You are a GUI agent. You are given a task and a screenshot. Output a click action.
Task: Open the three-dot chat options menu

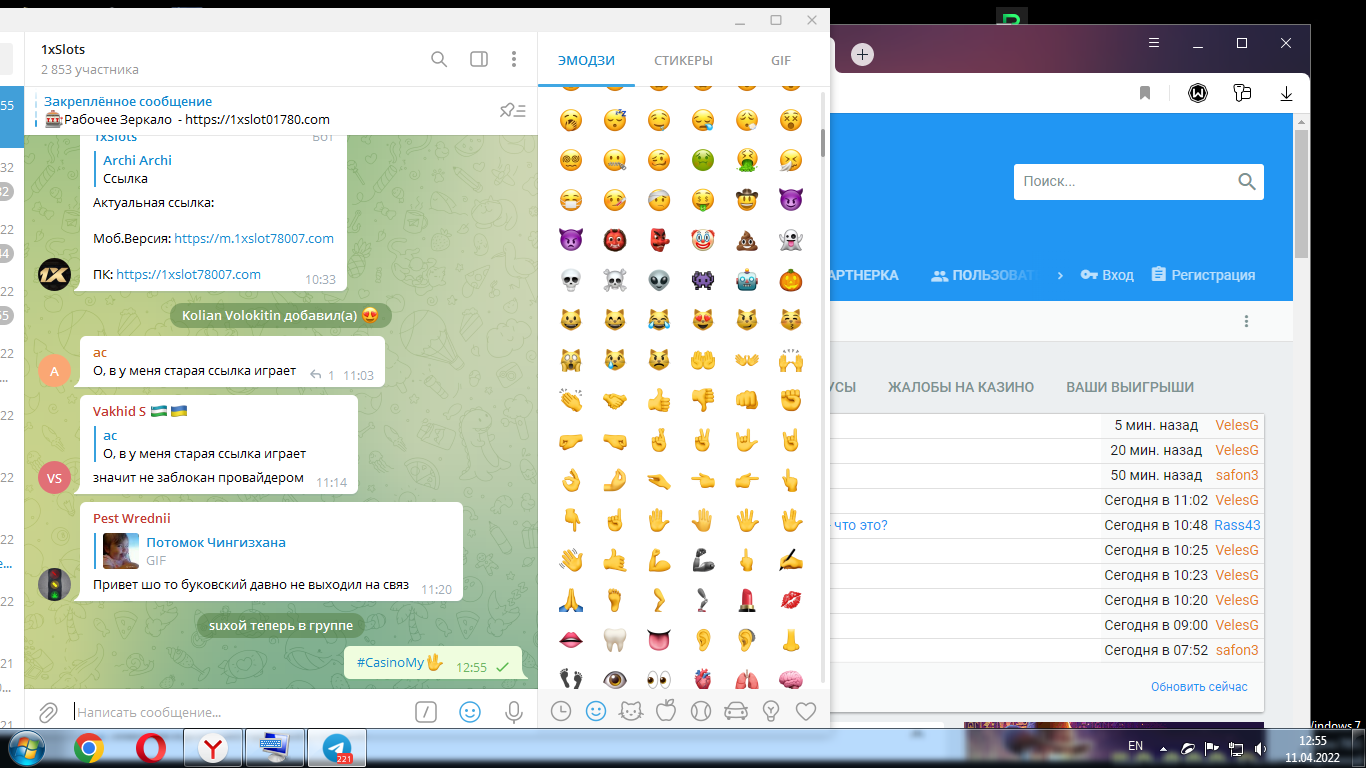click(x=514, y=59)
